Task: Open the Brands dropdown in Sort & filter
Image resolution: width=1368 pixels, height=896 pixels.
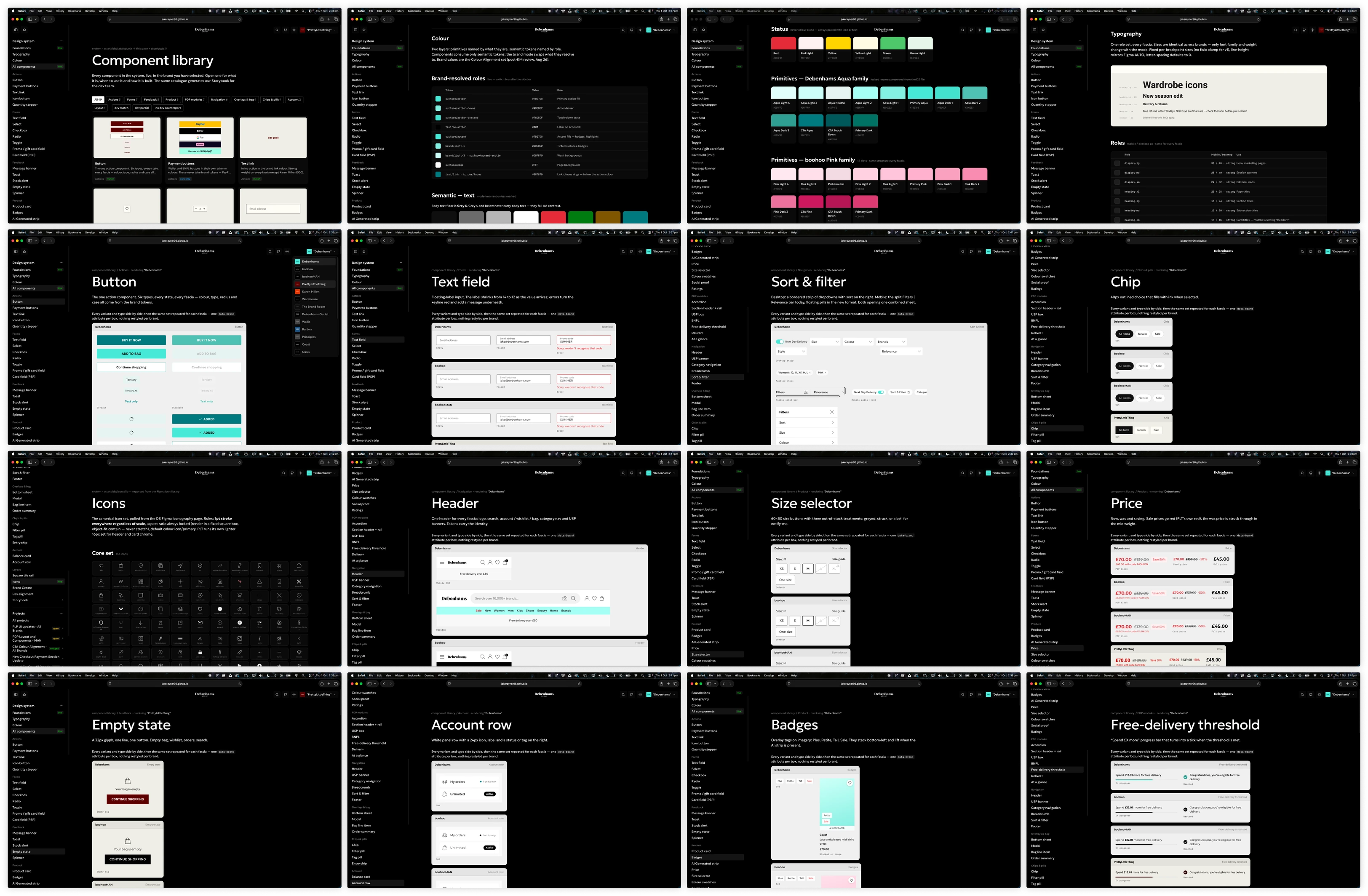Action: pyautogui.click(x=892, y=341)
